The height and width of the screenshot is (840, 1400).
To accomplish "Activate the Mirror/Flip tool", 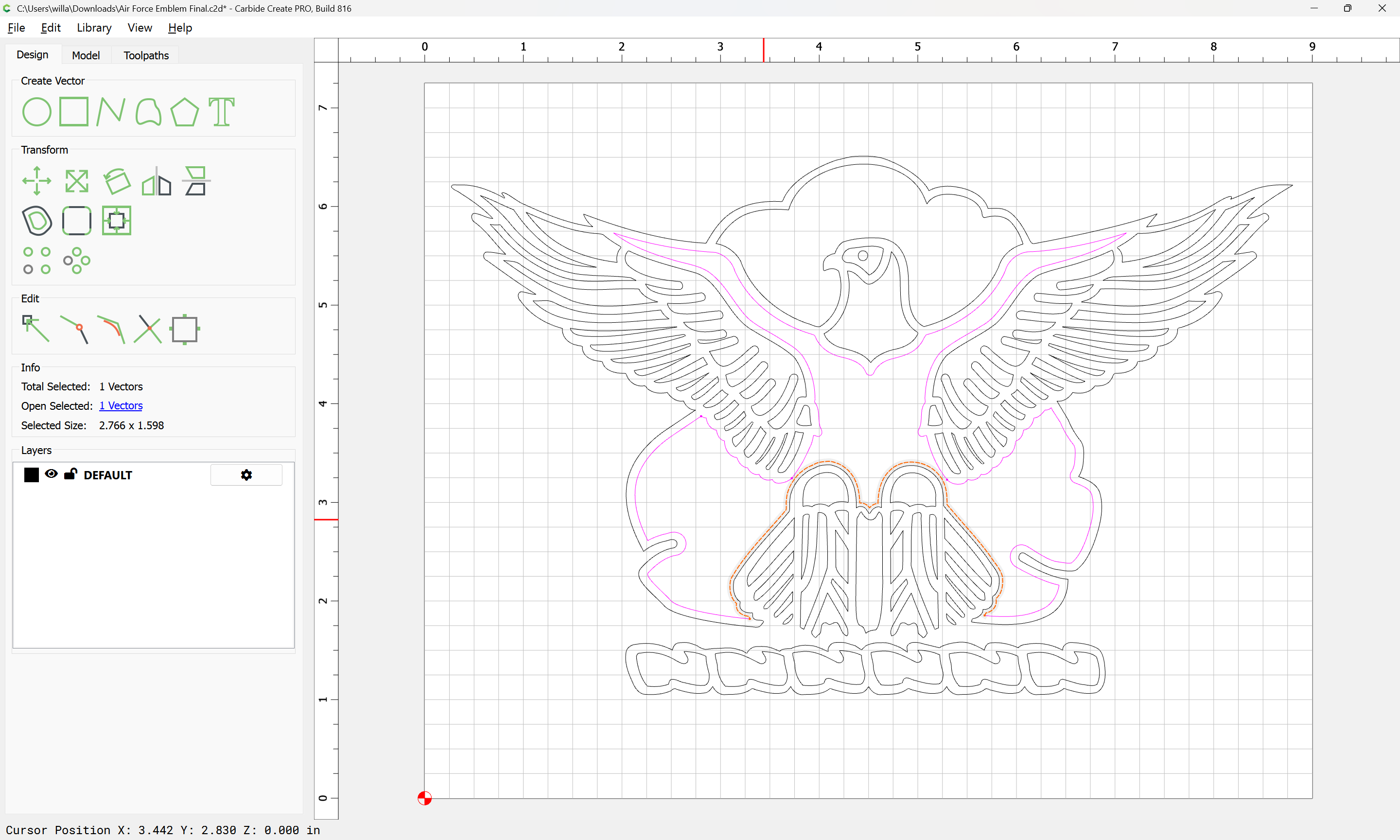I will [x=156, y=181].
